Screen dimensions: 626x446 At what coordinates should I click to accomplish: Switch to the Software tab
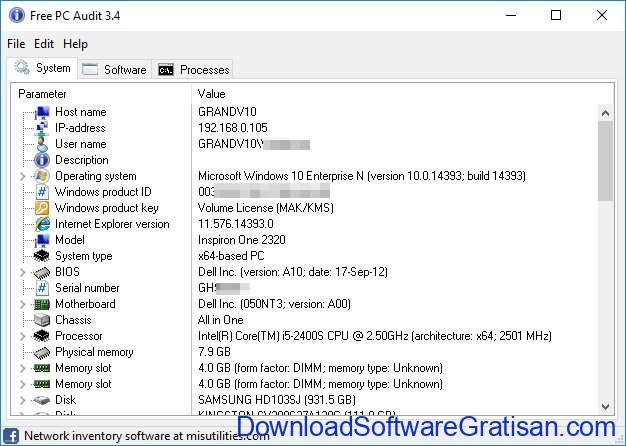(x=115, y=70)
